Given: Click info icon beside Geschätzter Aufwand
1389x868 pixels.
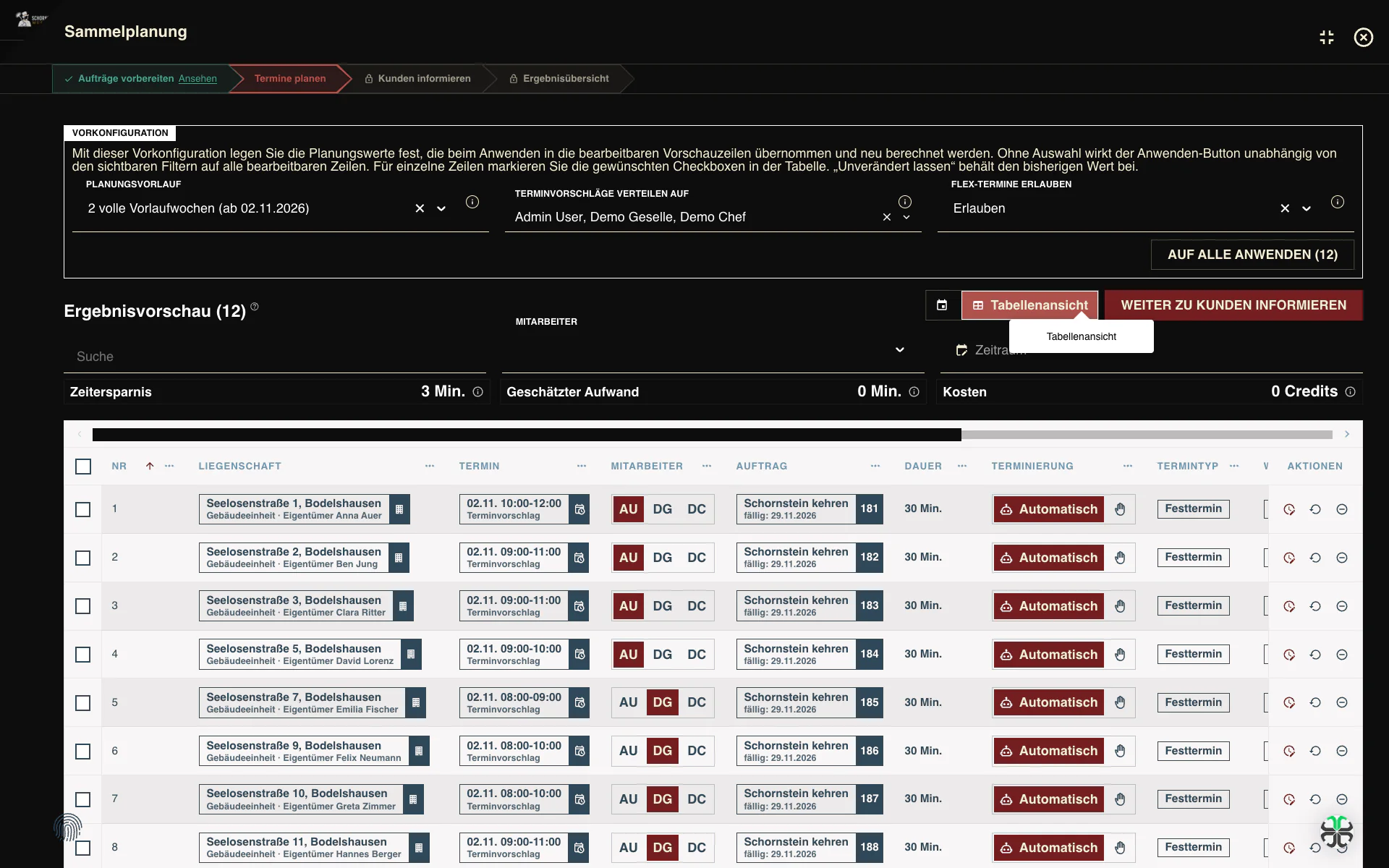Looking at the screenshot, I should tap(914, 392).
